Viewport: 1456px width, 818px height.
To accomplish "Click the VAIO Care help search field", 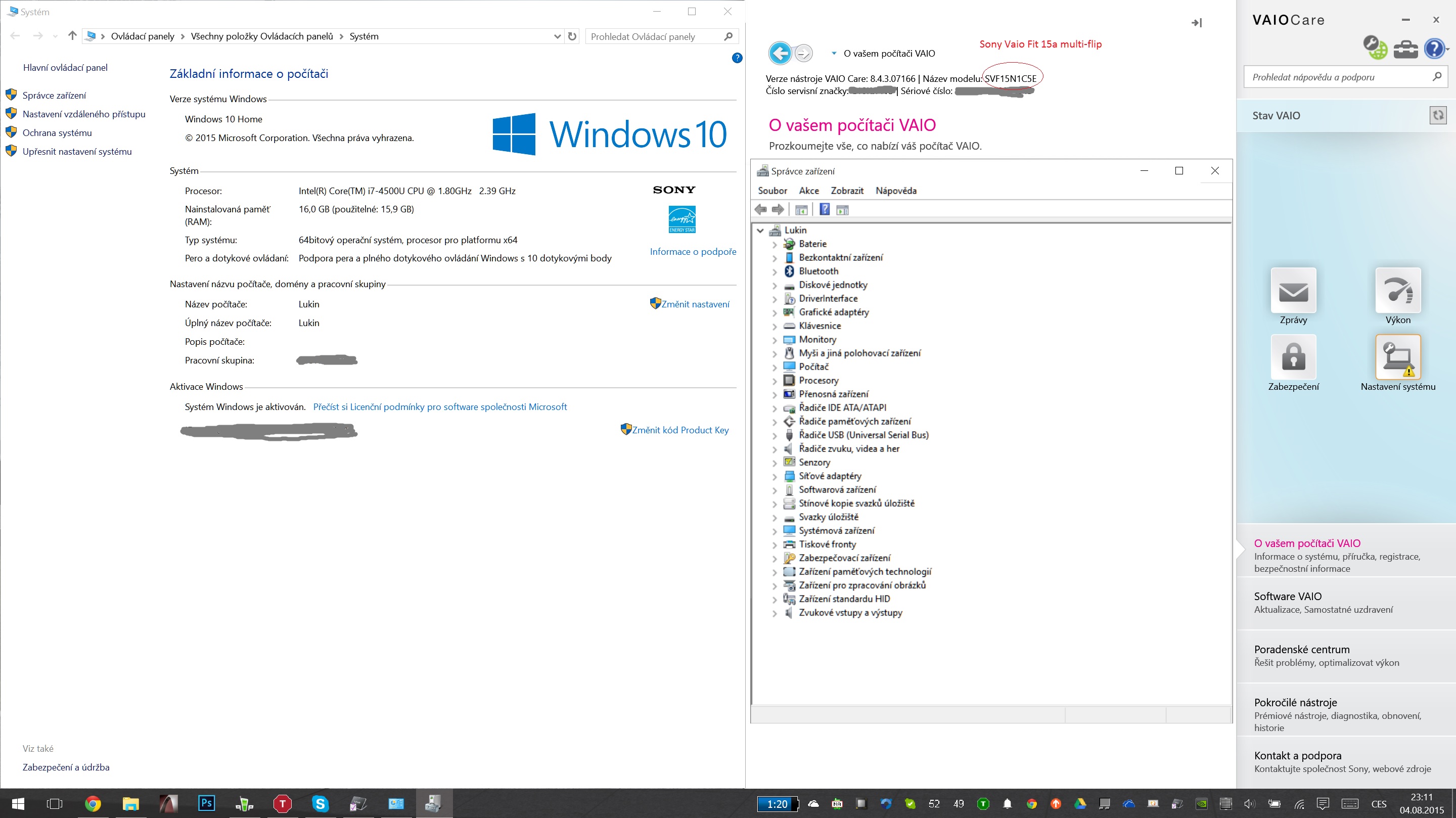I will tap(1345, 77).
